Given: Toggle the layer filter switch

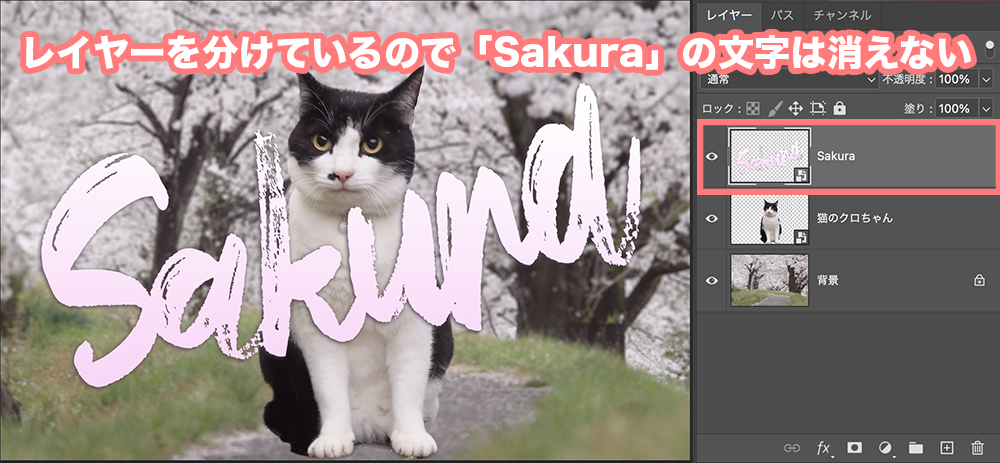Looking at the screenshot, I should click(991, 50).
